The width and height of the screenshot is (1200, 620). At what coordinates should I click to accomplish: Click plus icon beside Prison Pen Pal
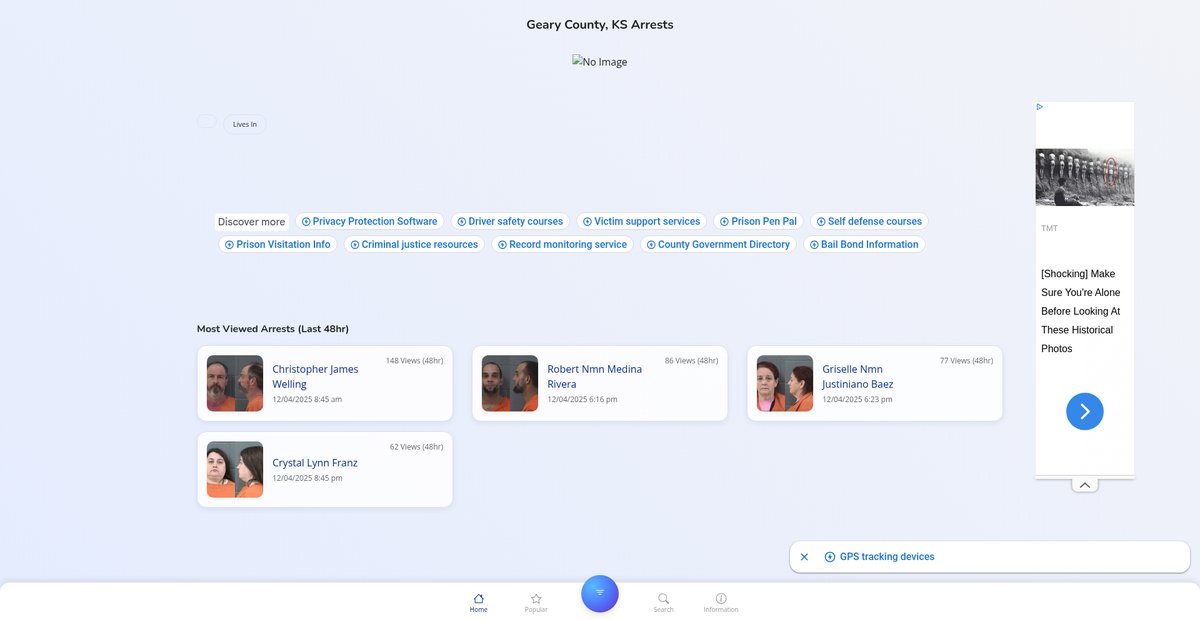click(x=724, y=222)
